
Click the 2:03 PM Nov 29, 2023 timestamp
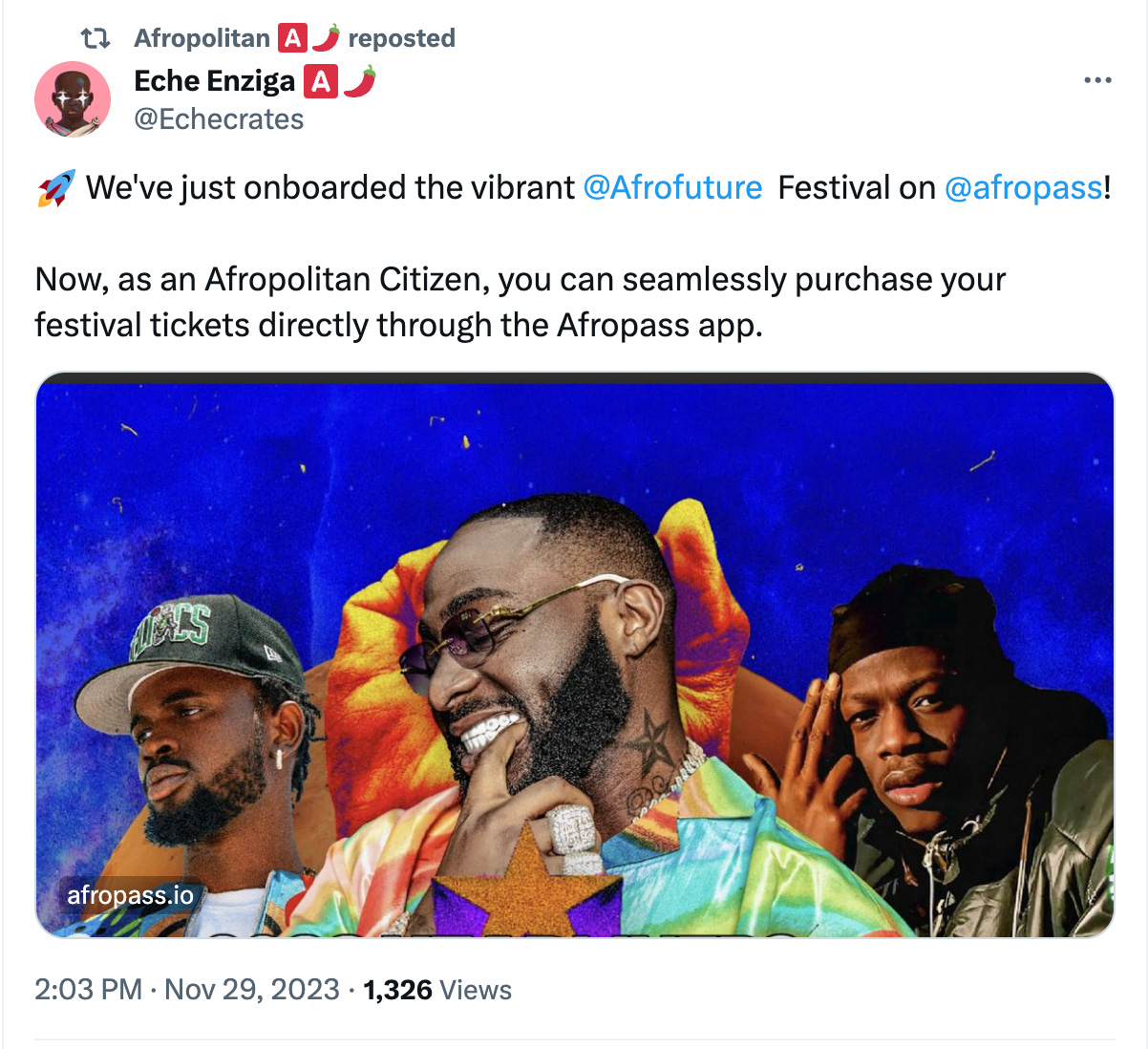[x=187, y=990]
